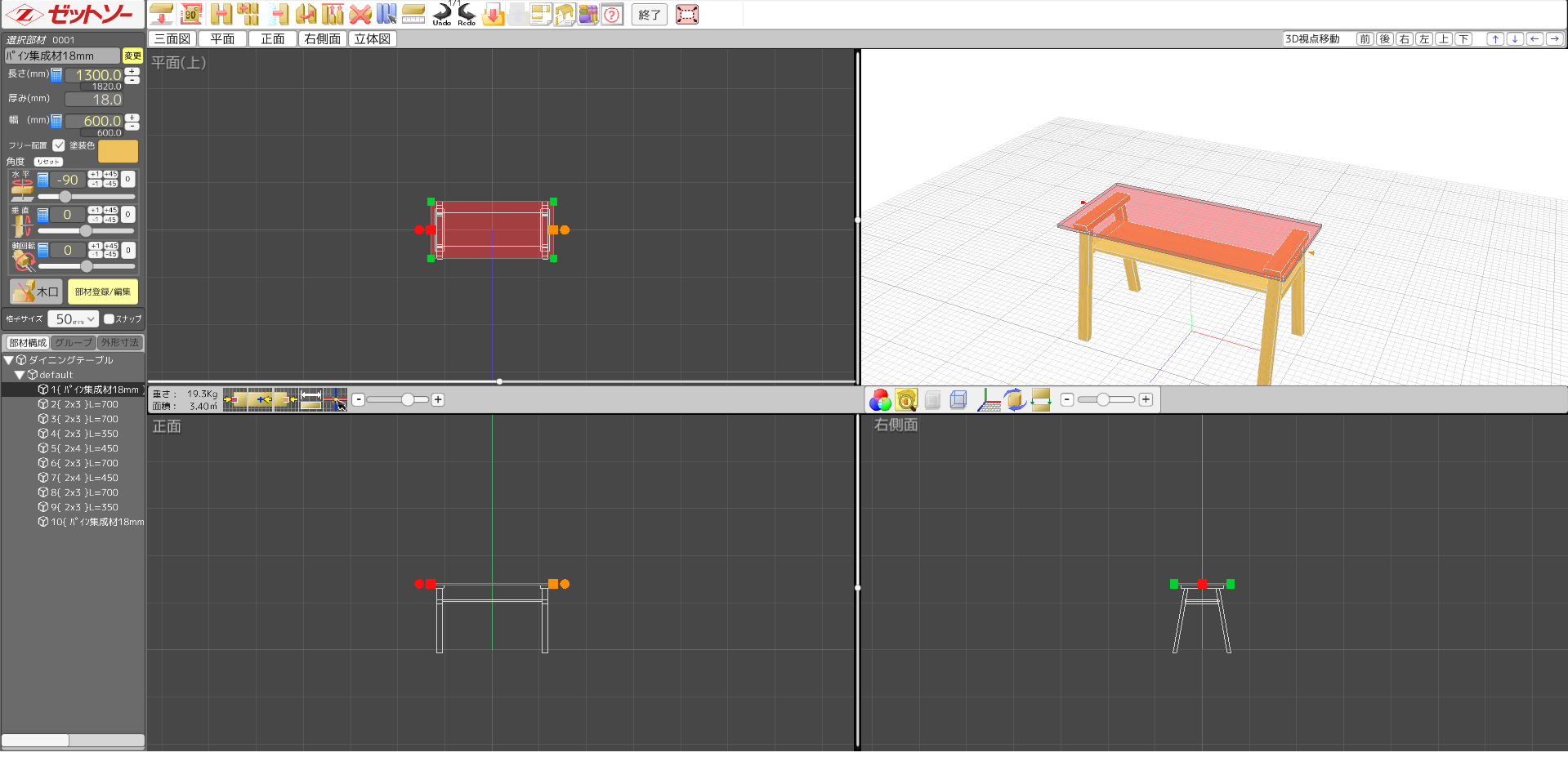Select part 5{ 2x4 }L=450 in tree
This screenshot has width=1568, height=757.
tap(84, 448)
